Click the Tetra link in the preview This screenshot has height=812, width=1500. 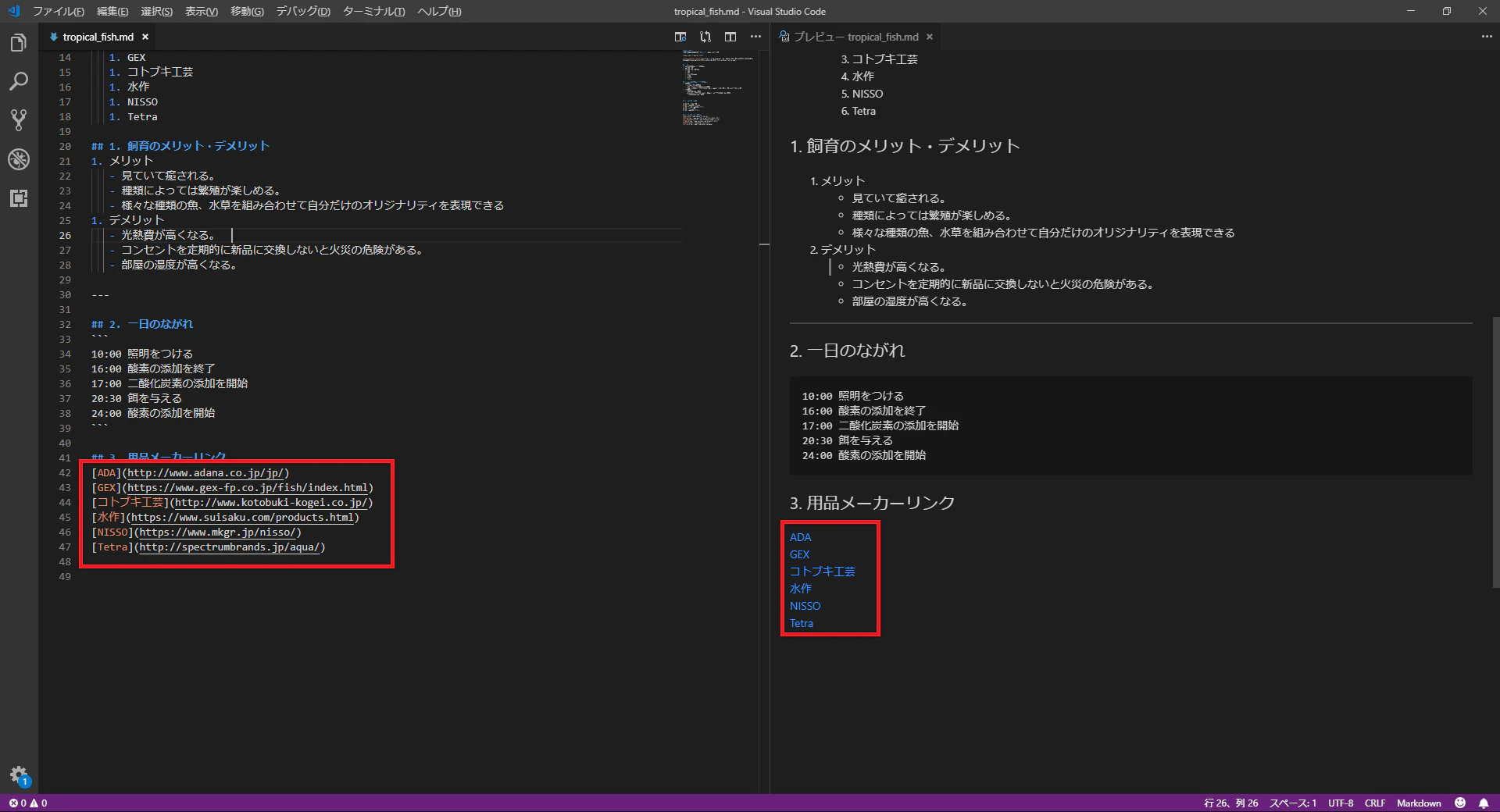click(801, 623)
